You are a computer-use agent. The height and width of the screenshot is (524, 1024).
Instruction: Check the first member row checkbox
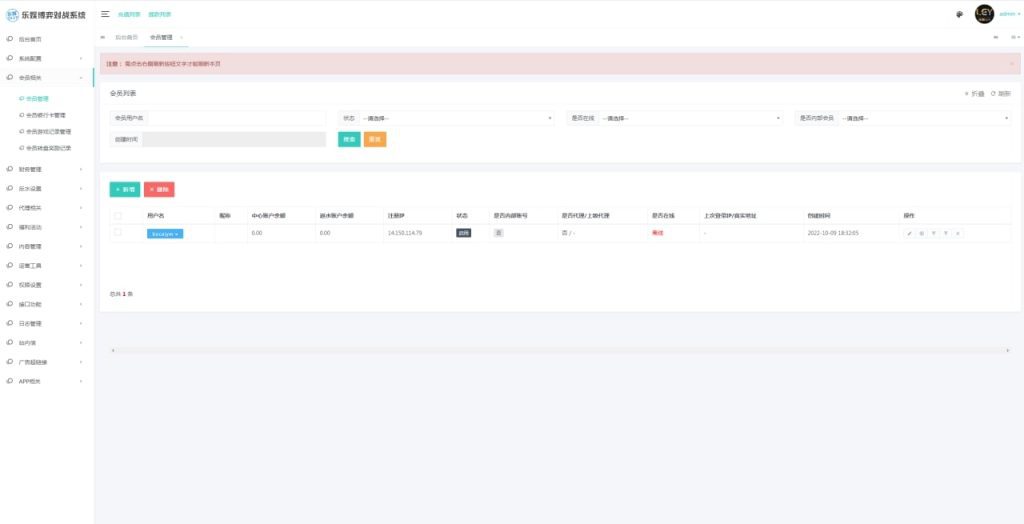[118, 232]
